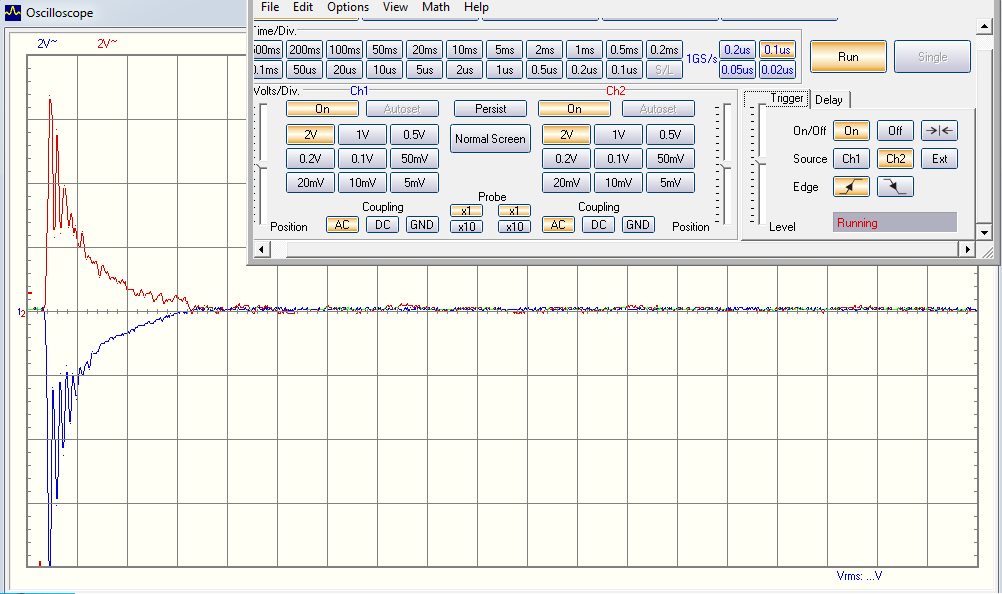This screenshot has height=594, width=1002.
Task: Click the Run button
Action: [848, 57]
